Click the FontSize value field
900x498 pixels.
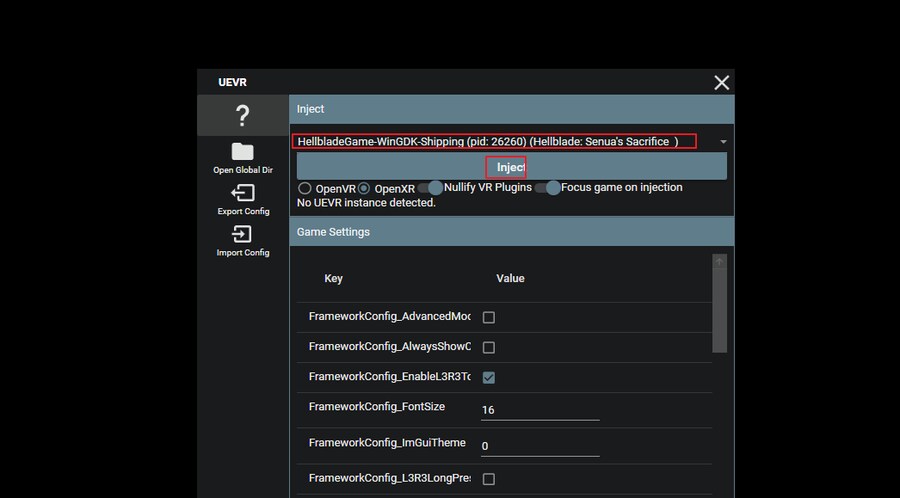tap(539, 409)
